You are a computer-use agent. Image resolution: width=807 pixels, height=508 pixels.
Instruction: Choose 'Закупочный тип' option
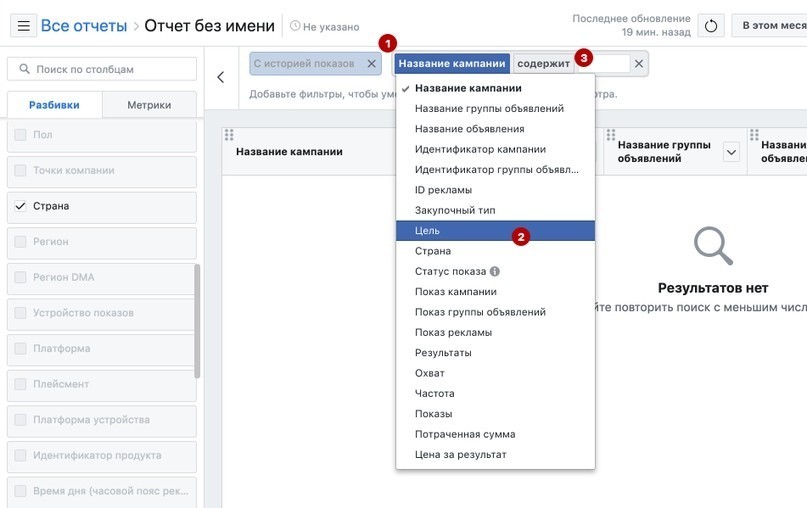tap(495, 211)
